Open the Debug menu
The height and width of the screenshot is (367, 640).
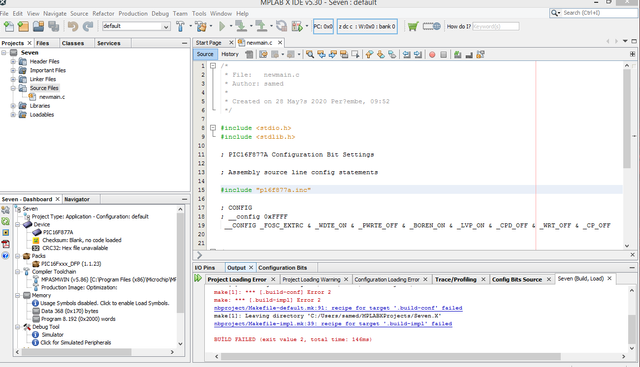[160, 13]
